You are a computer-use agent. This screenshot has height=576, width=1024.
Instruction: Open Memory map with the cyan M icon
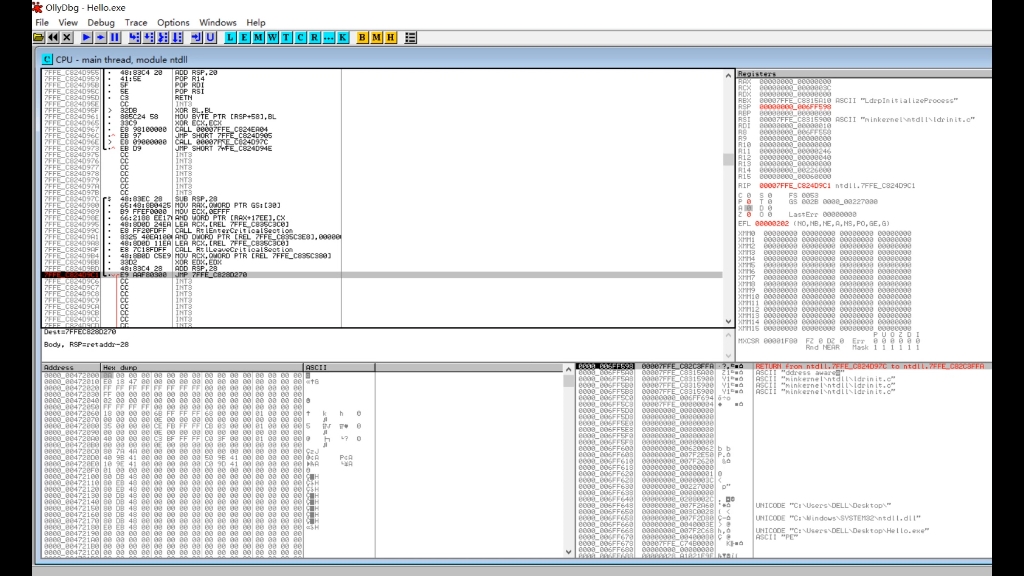coord(259,38)
